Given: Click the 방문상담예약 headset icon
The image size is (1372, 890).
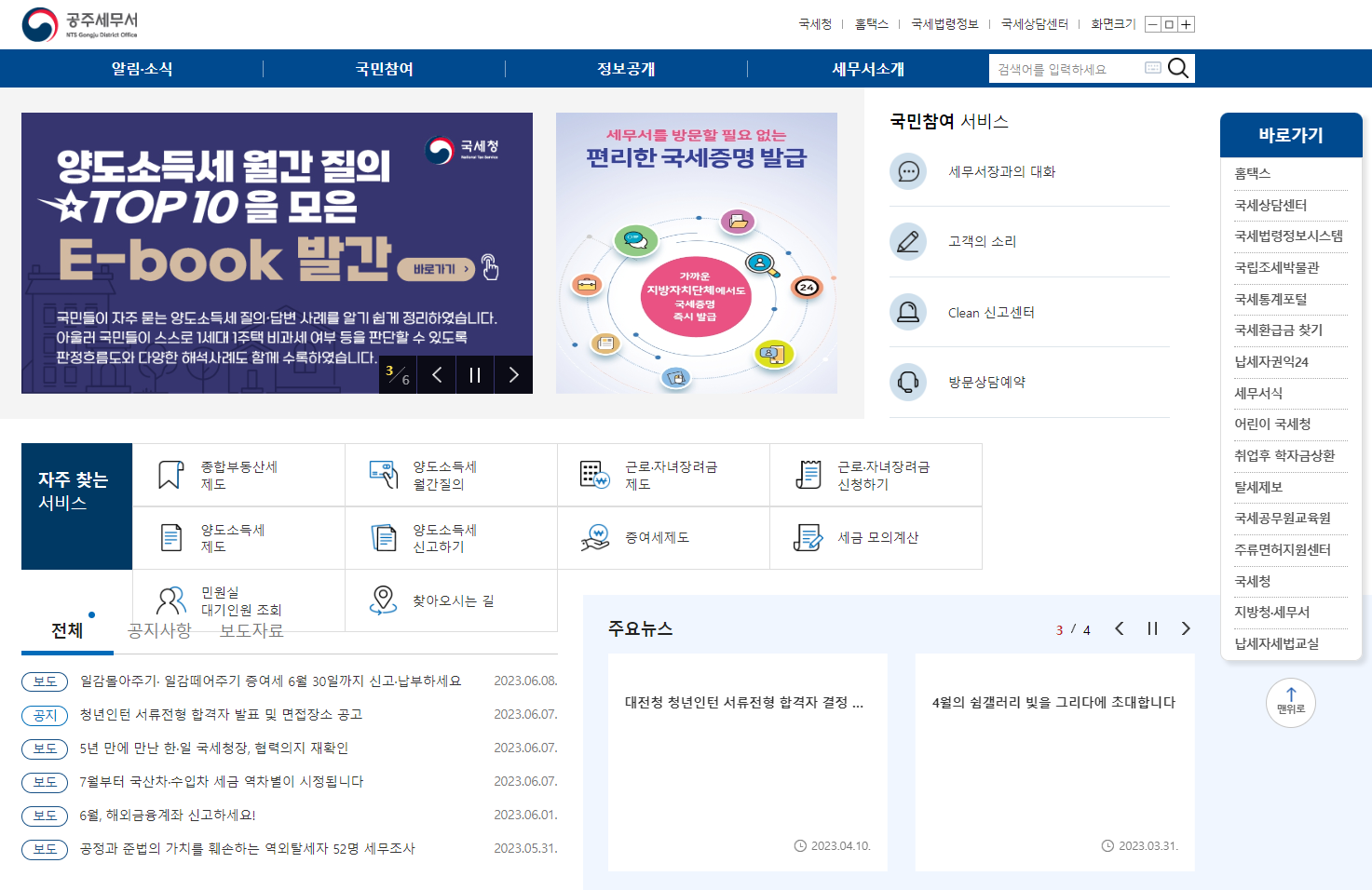Looking at the screenshot, I should tap(908, 382).
